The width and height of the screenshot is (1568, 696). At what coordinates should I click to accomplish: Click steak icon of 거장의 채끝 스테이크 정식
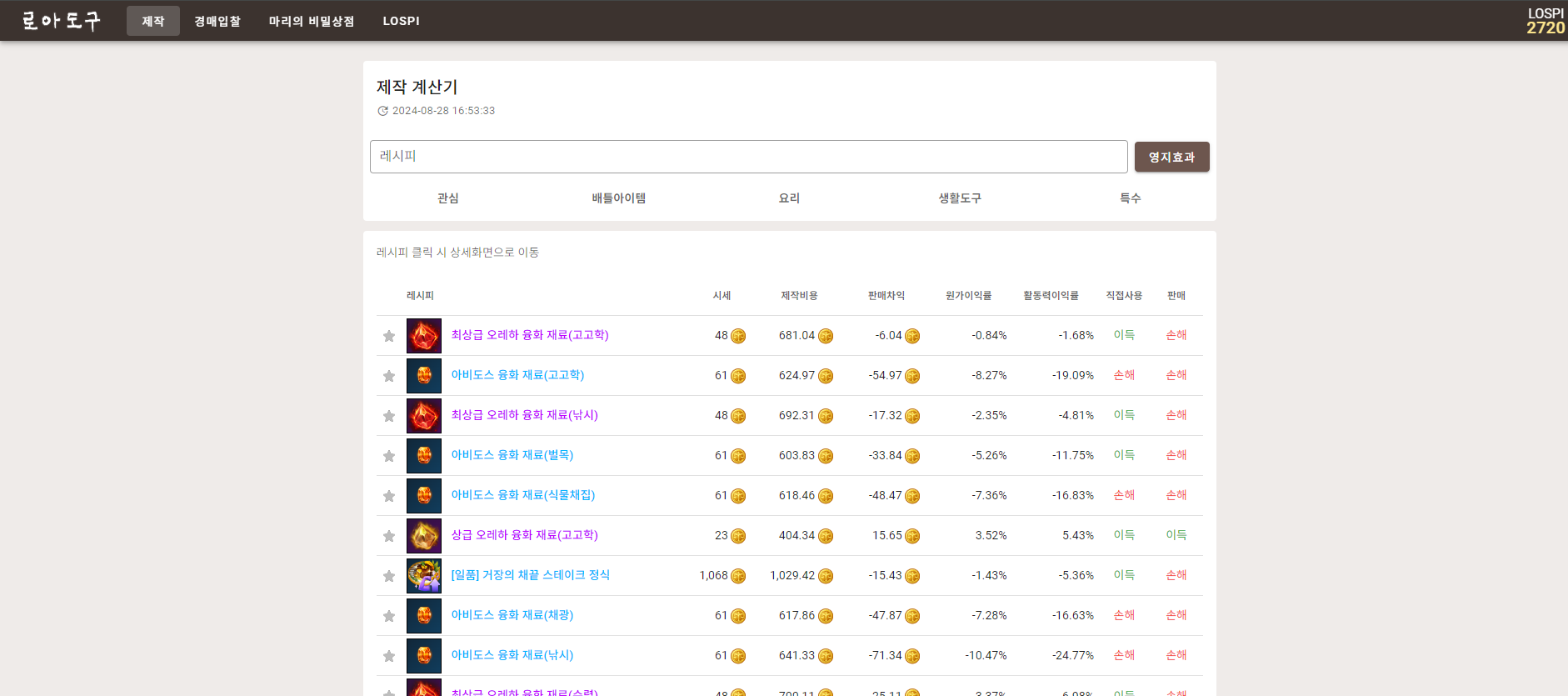tap(424, 576)
